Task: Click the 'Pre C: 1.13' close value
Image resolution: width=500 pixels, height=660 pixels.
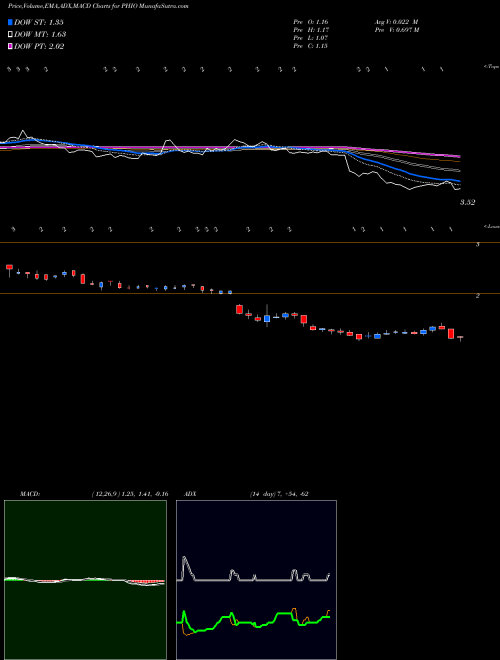Action: point(311,46)
